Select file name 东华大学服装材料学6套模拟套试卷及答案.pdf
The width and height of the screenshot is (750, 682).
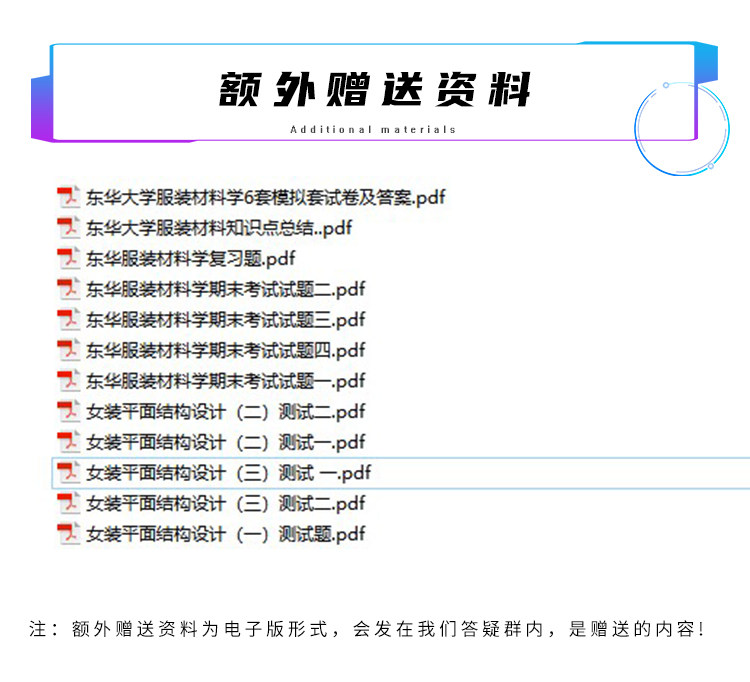click(265, 198)
